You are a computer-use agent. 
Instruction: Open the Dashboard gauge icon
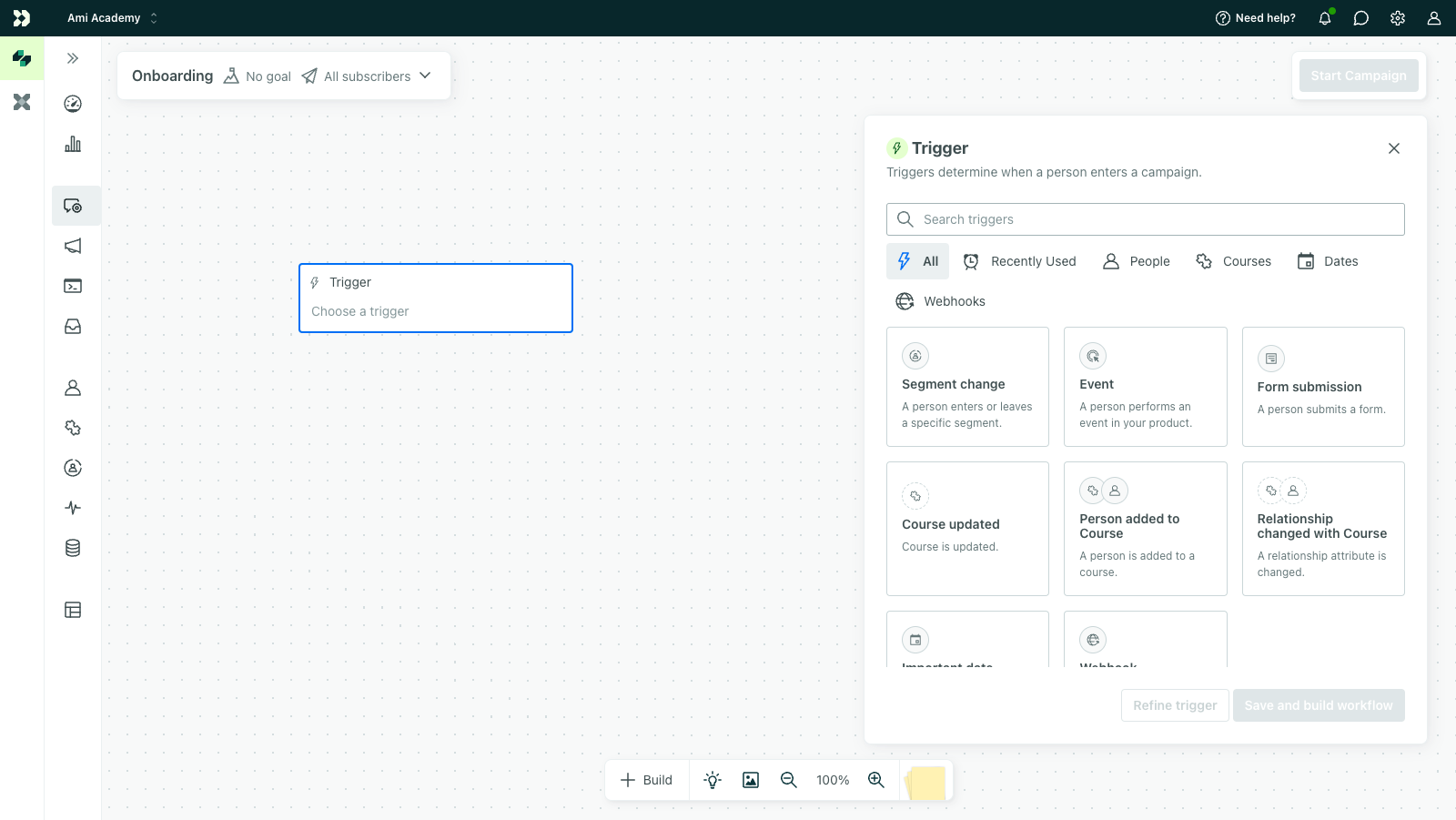point(73,104)
